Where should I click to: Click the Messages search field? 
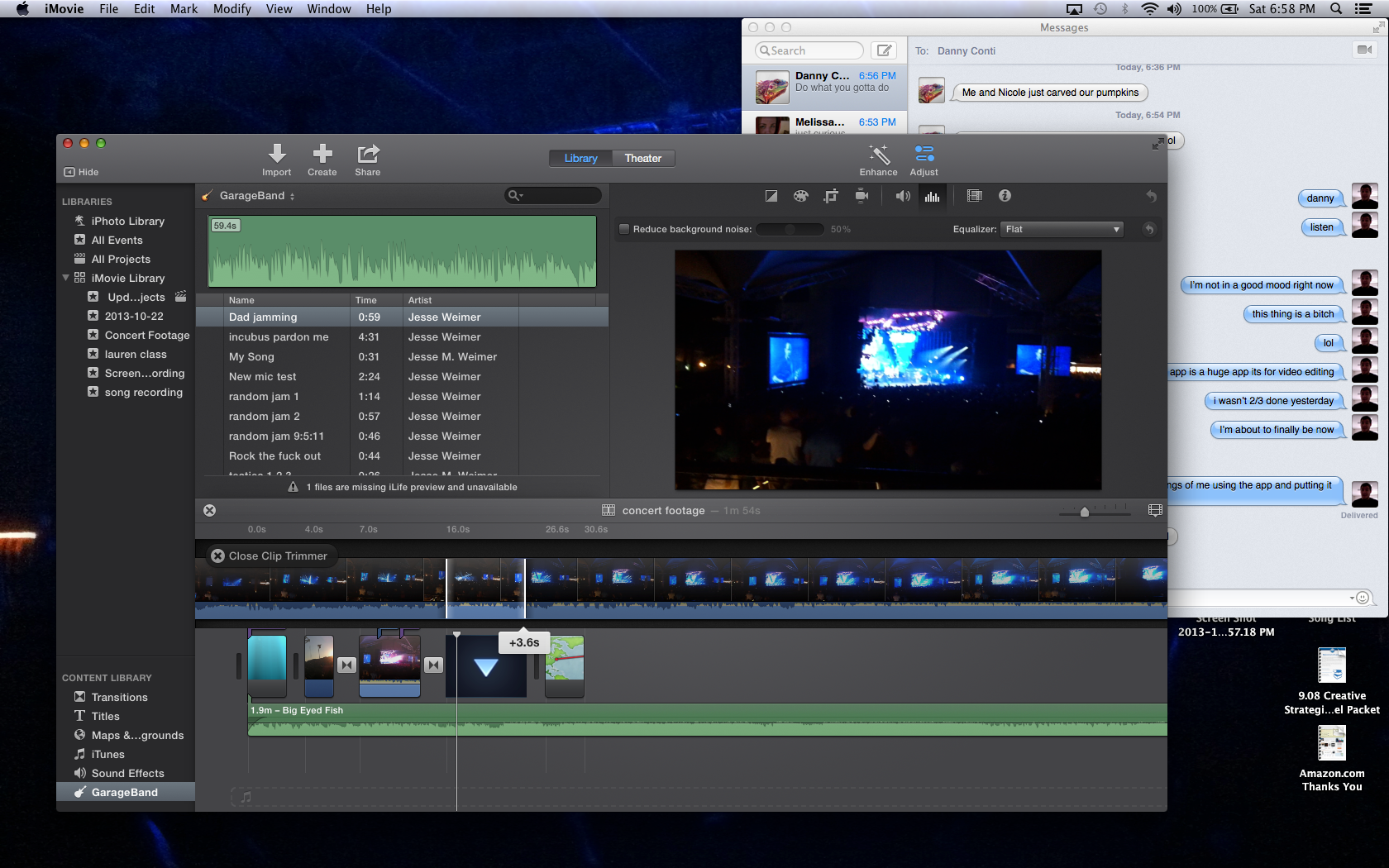(809, 50)
